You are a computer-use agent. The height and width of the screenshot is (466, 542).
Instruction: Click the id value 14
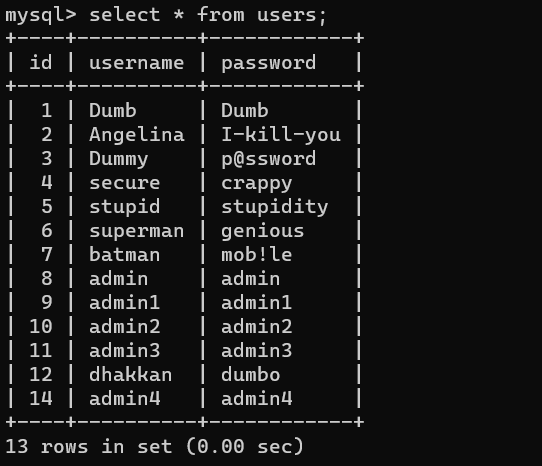[x=41, y=399]
